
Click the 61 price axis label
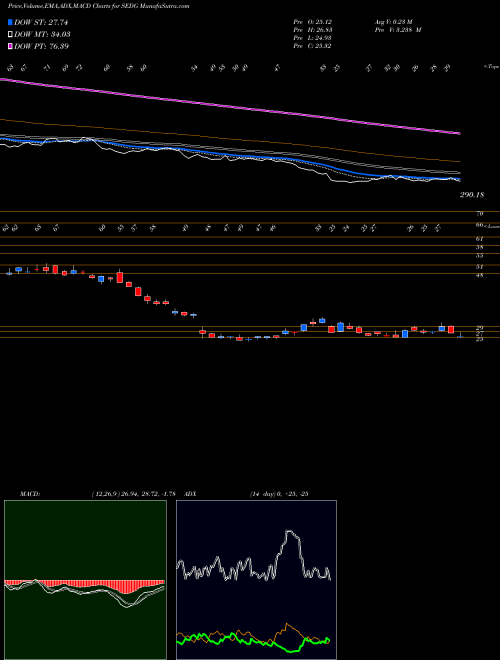click(x=480, y=239)
